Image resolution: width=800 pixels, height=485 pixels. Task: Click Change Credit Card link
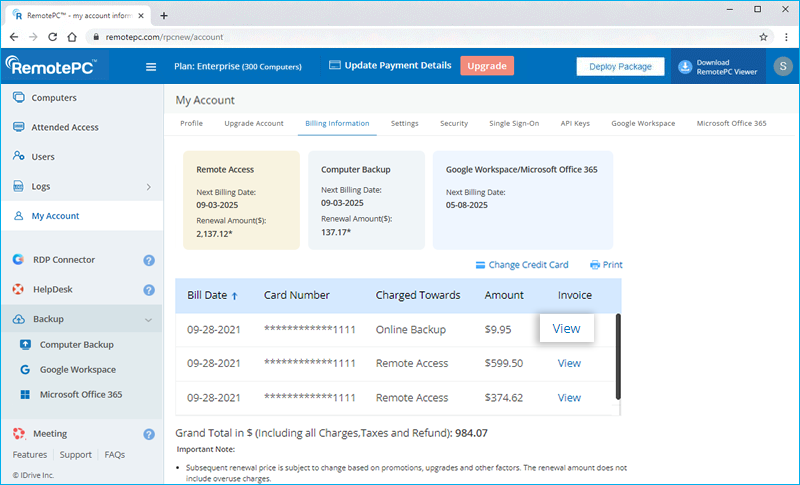(x=521, y=265)
